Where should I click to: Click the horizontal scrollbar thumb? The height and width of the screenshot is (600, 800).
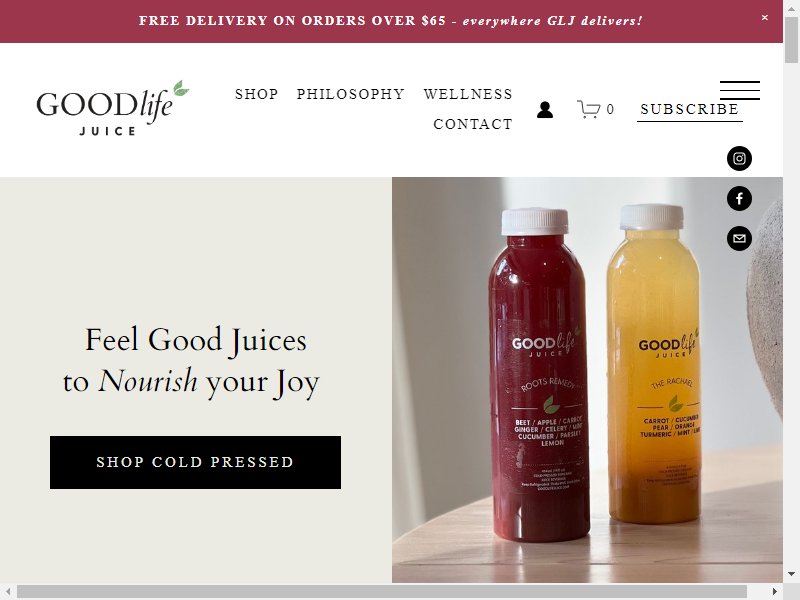coord(382,592)
